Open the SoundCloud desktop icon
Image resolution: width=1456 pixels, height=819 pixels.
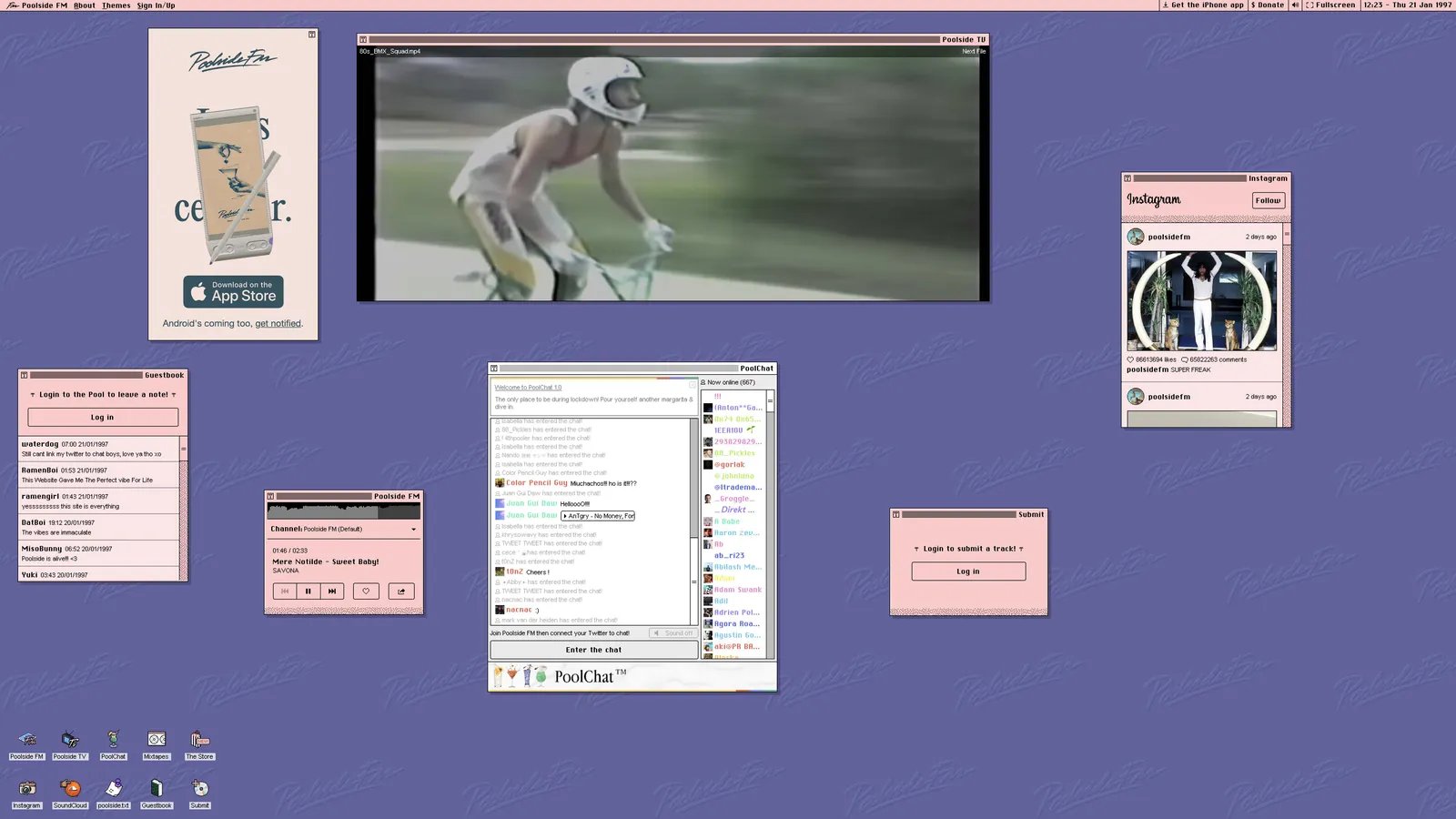point(70,794)
